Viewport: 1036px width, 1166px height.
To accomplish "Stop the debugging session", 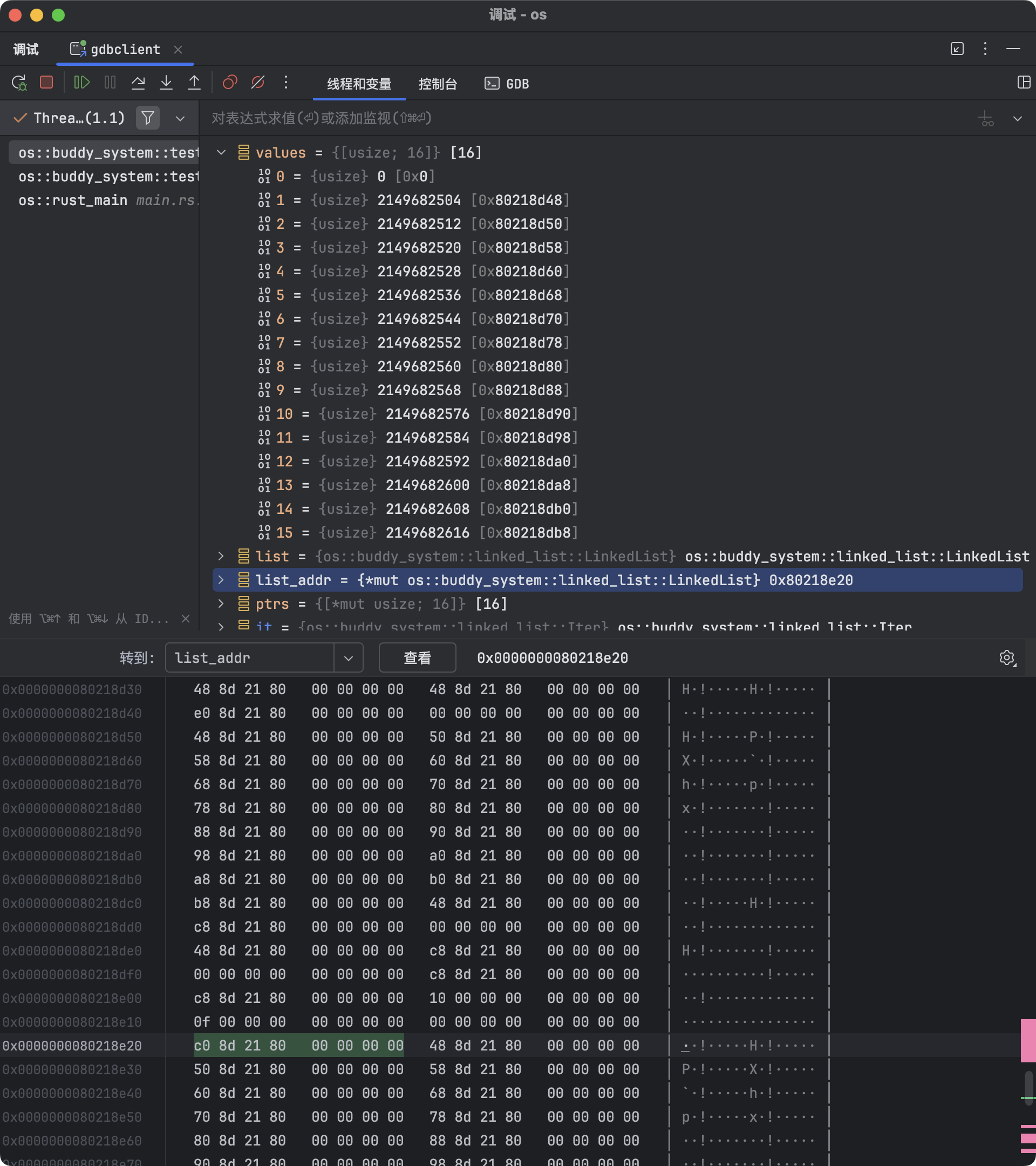I will tap(47, 83).
